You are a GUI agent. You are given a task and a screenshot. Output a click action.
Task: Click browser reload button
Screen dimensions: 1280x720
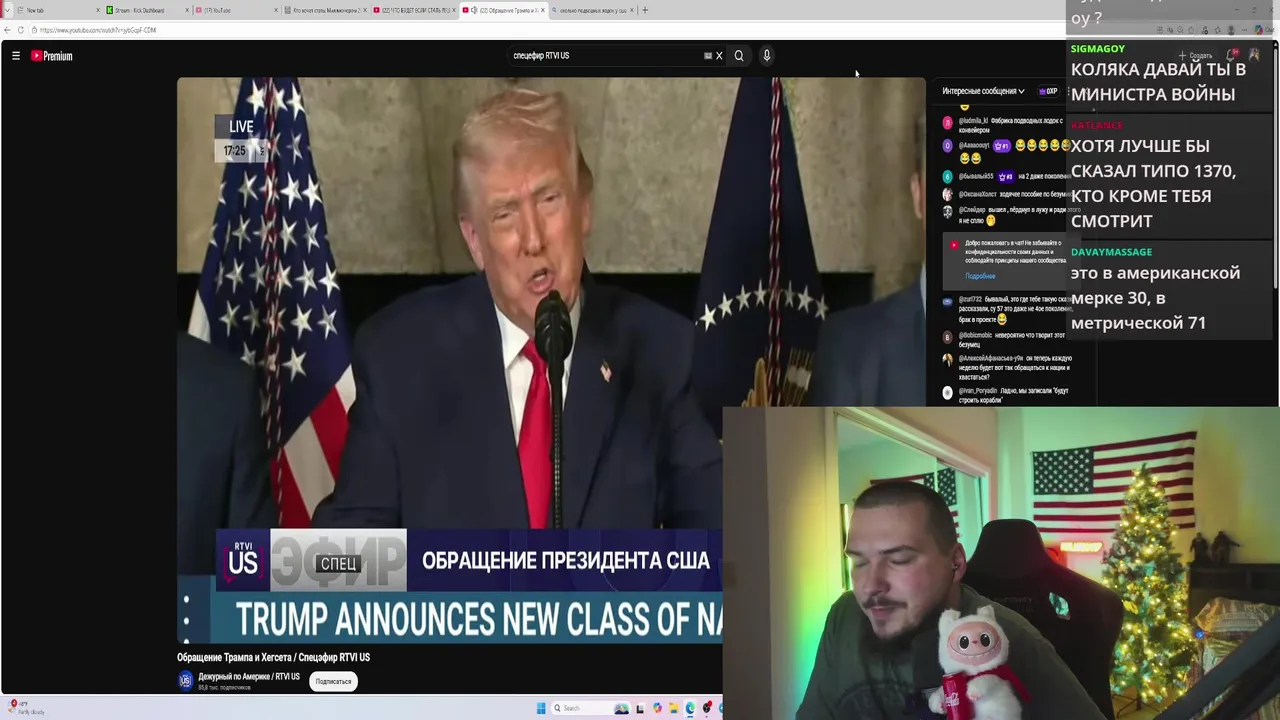click(x=21, y=30)
